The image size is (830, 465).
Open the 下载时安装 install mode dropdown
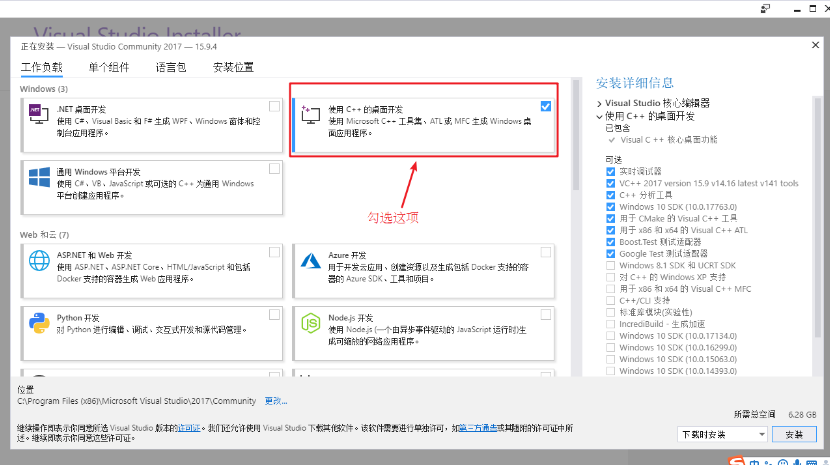[x=722, y=435]
